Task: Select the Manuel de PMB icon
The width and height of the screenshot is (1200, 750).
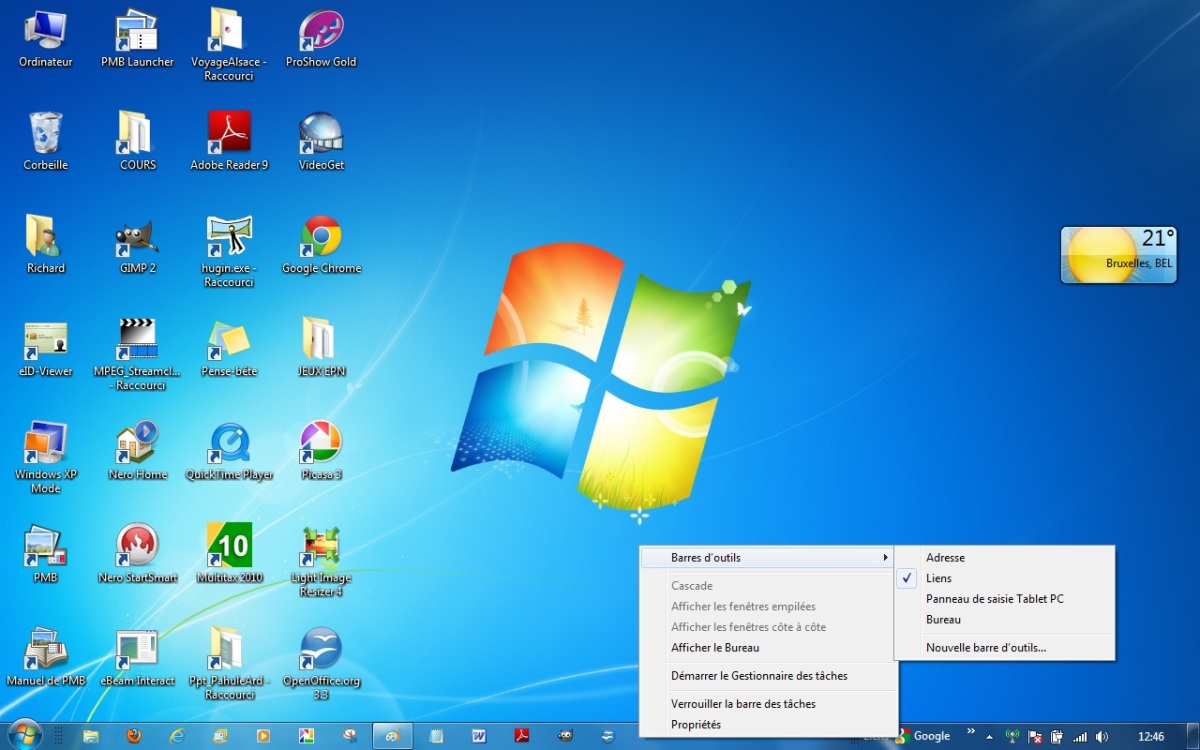Action: point(46,657)
